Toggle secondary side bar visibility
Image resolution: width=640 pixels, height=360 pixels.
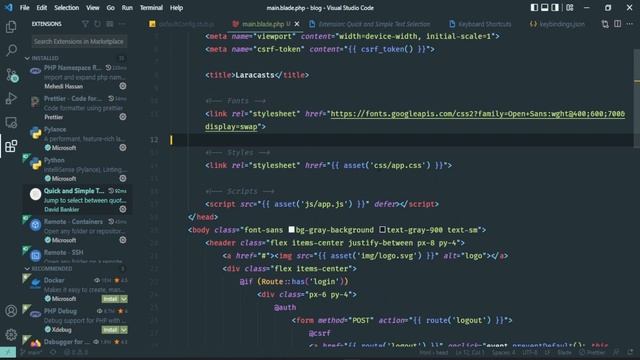555,7
